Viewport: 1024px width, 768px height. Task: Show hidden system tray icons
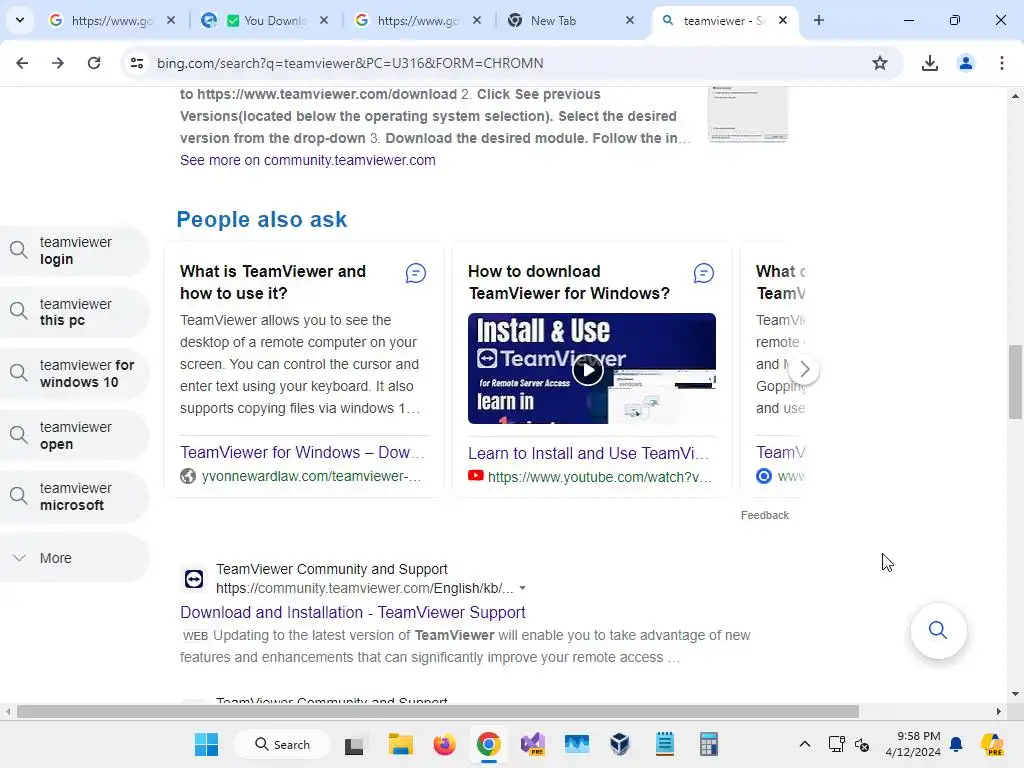coord(805,744)
